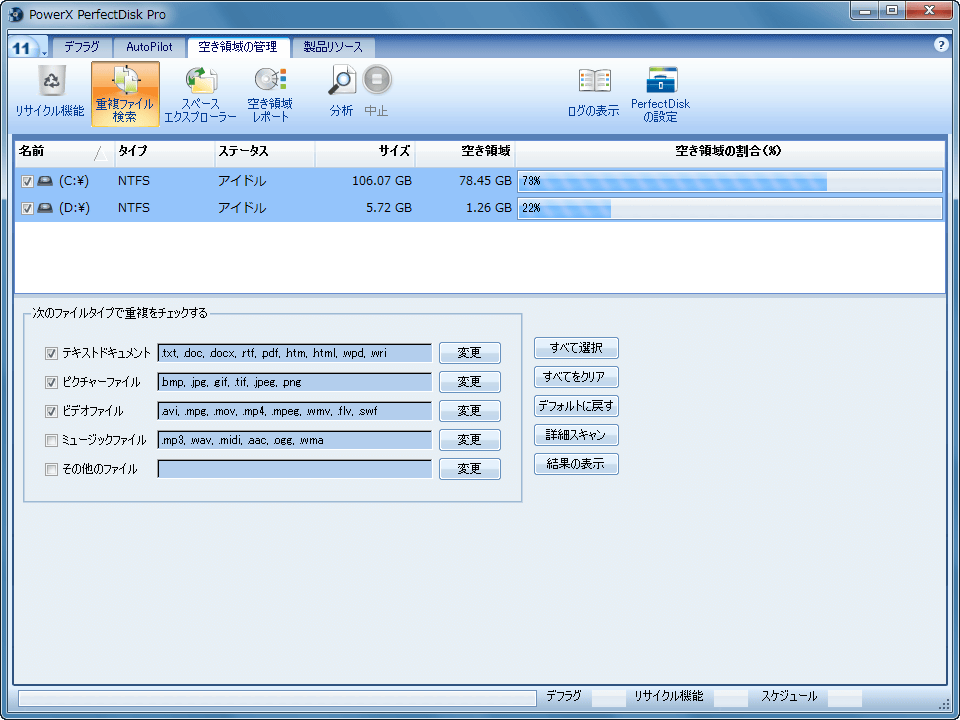Click the すべてをクリア button
Screen dimensions: 960x720
click(576, 377)
